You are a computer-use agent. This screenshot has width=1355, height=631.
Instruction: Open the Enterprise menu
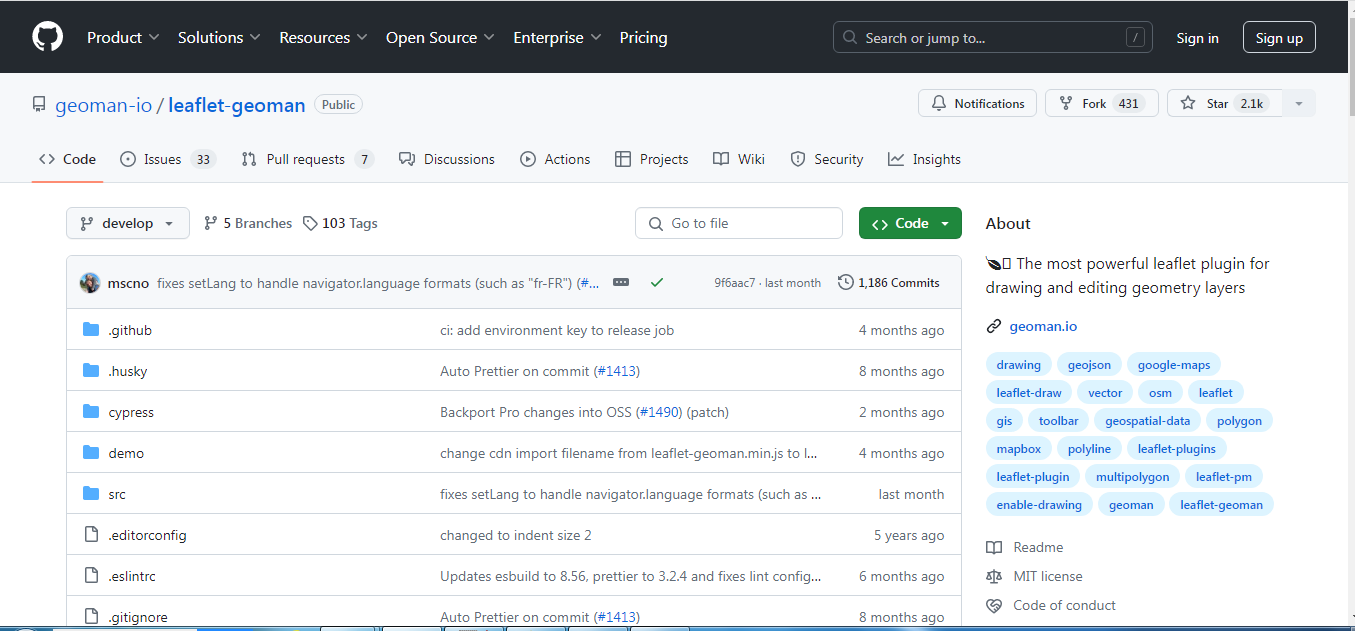coord(557,37)
